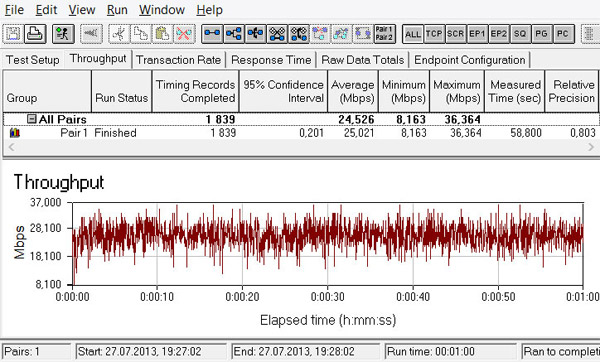Toggle the ALL filter button

[413, 34]
